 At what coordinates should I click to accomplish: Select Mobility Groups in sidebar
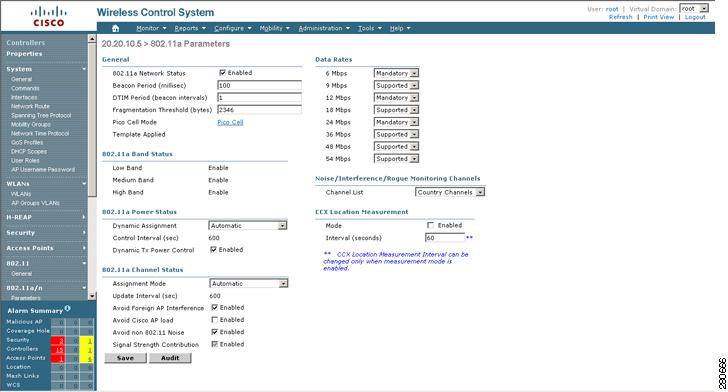click(x=31, y=124)
